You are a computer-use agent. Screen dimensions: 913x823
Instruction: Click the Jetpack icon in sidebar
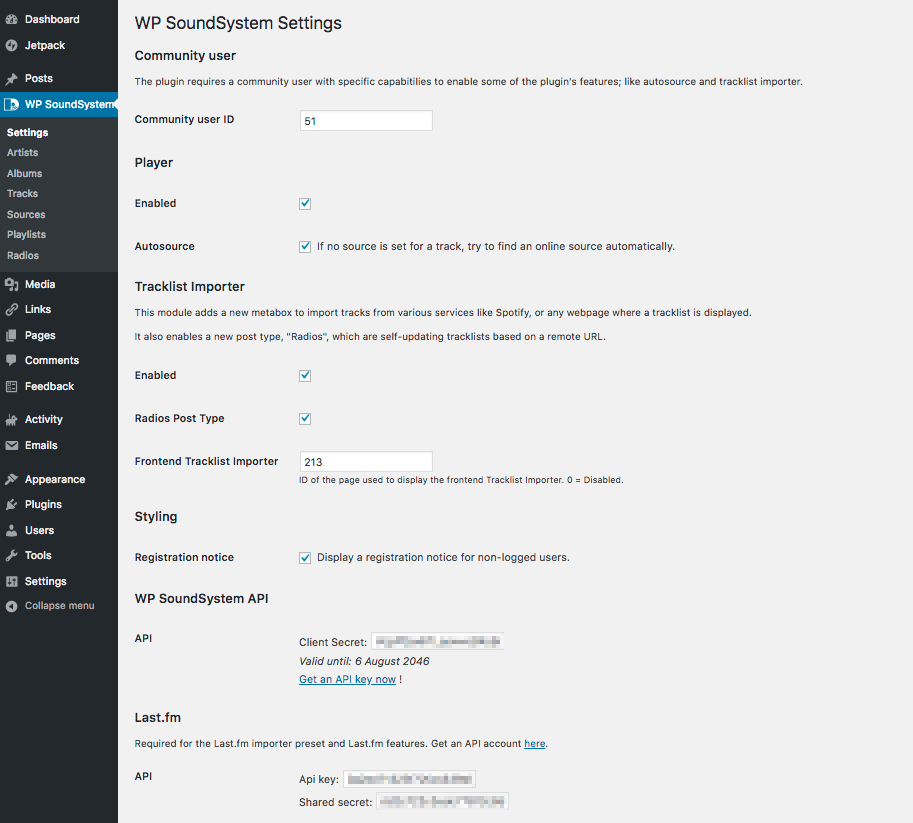[x=12, y=46]
